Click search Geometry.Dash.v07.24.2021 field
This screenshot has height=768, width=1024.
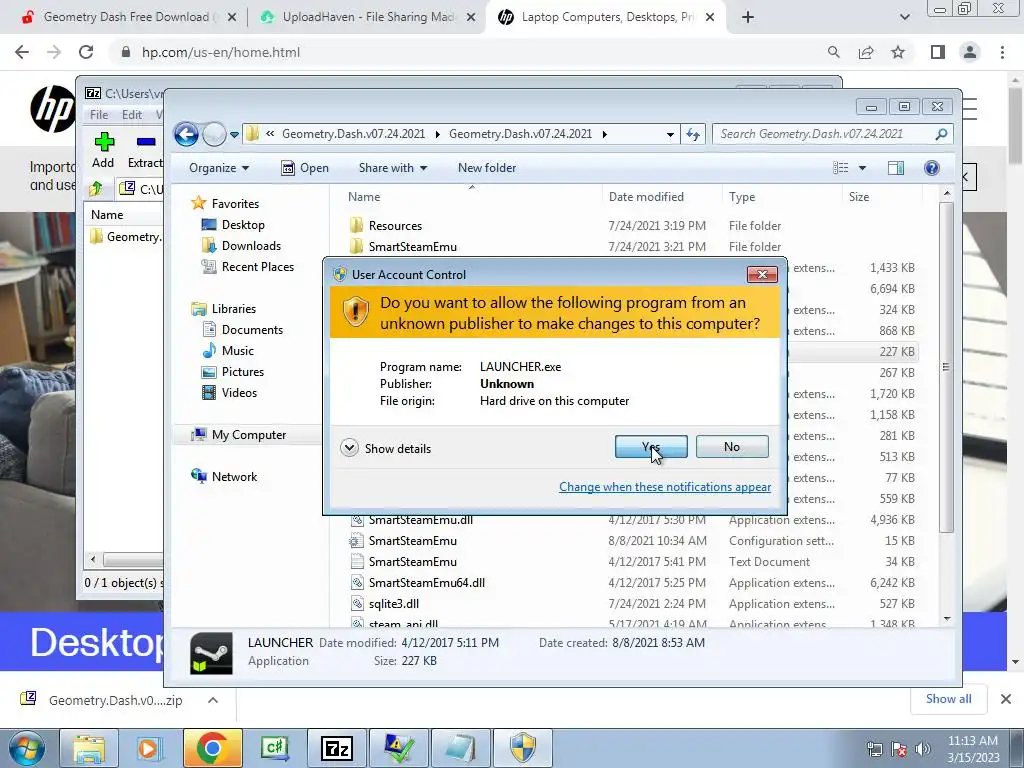tap(832, 134)
